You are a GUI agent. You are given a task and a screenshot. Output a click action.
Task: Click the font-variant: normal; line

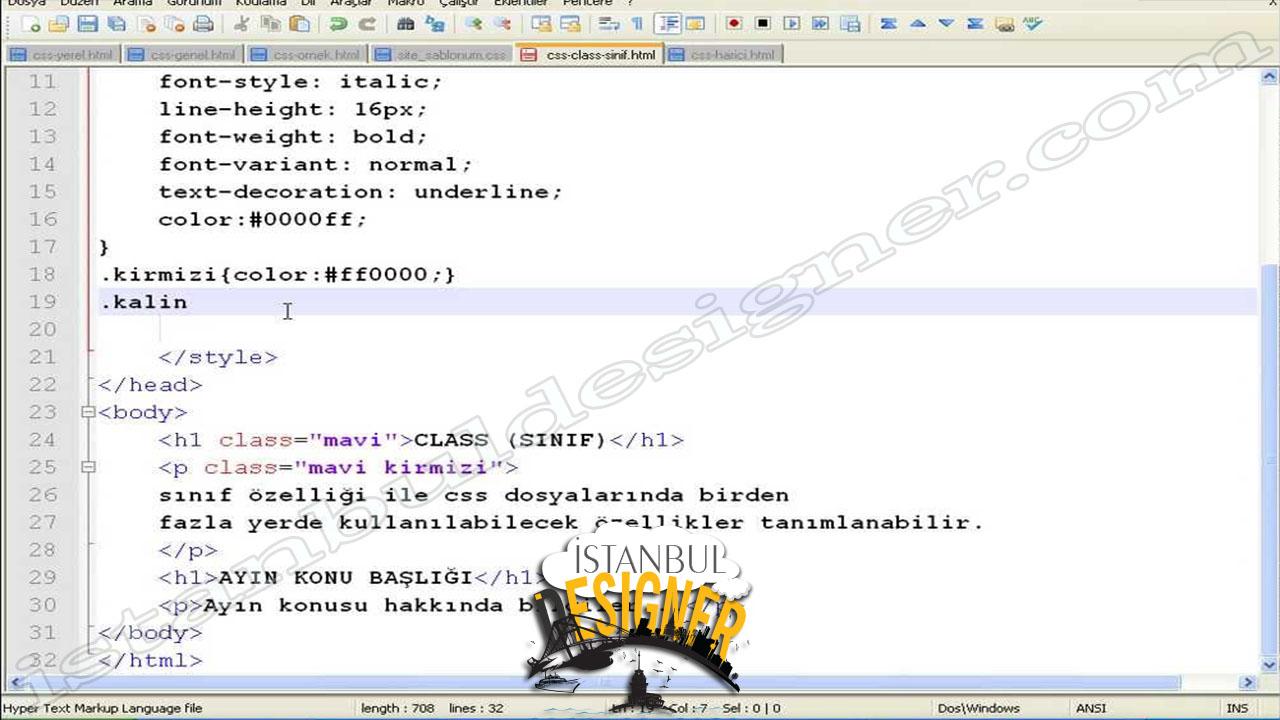[315, 164]
